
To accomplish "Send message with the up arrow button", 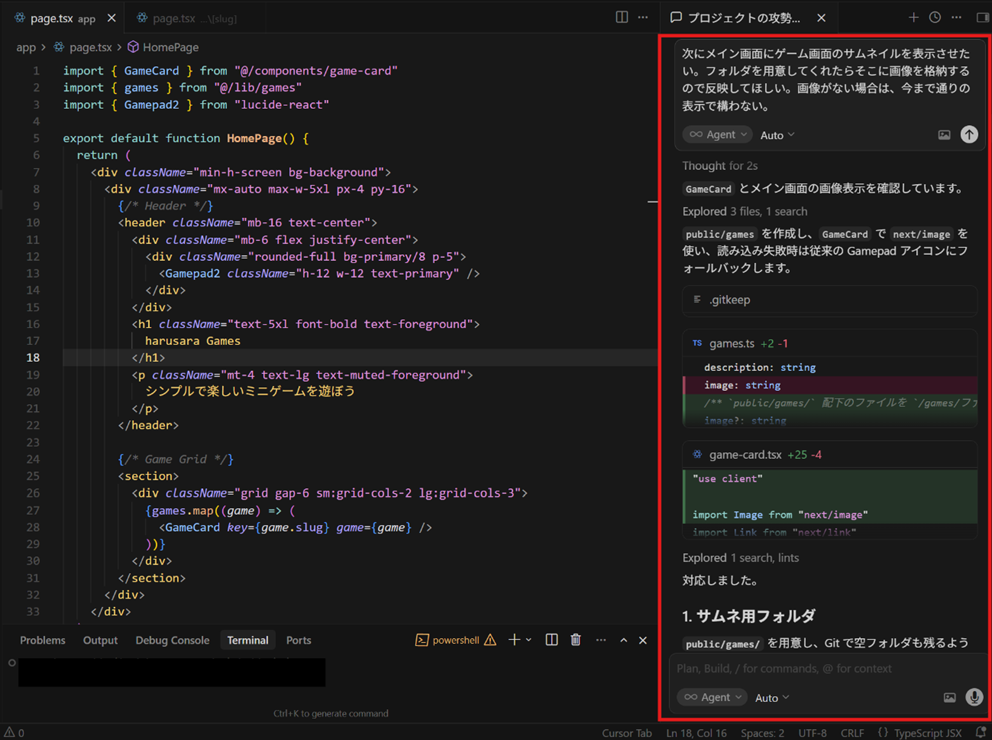I will [969, 134].
